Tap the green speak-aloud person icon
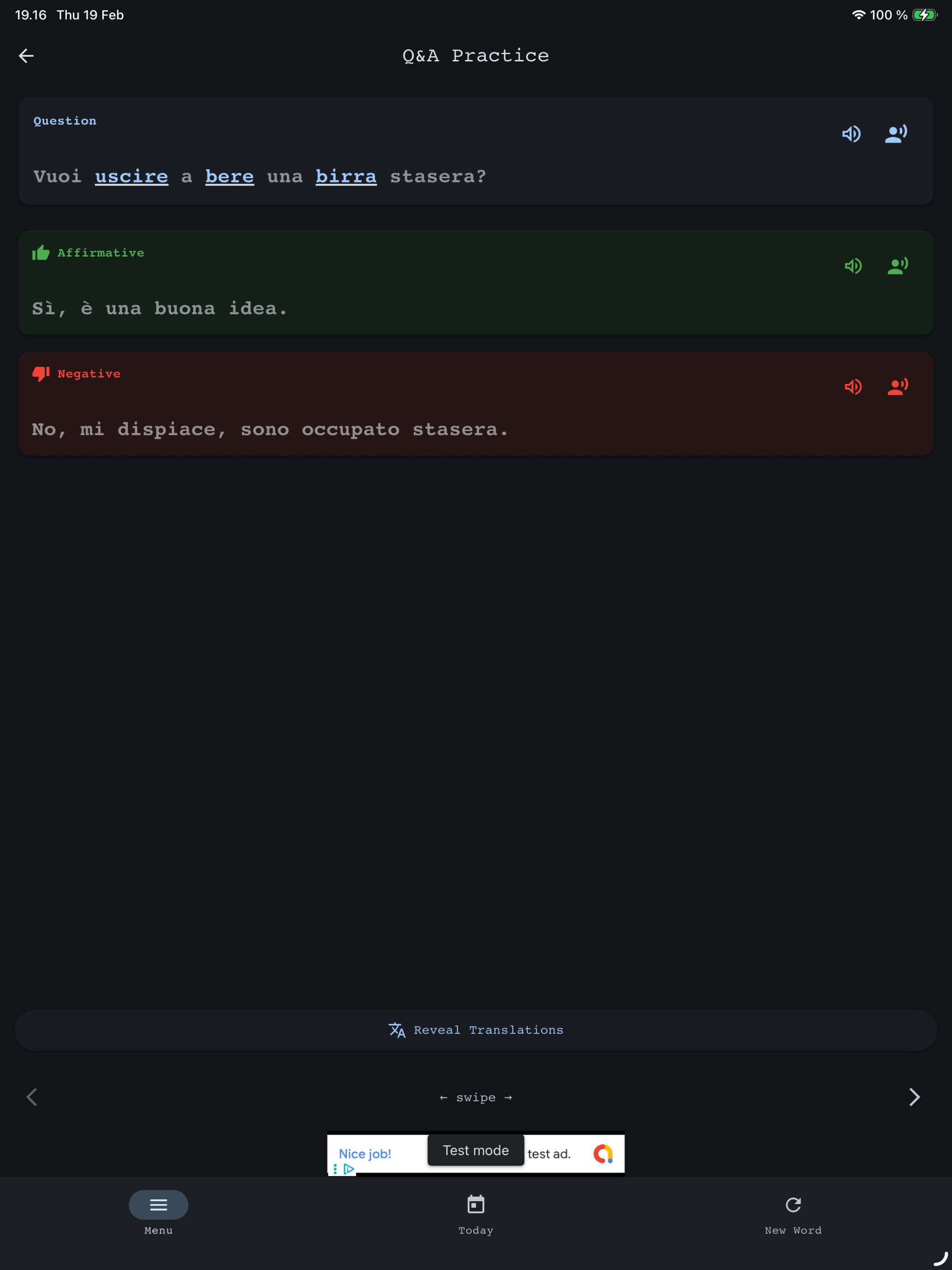This screenshot has height=1270, width=952. click(898, 266)
